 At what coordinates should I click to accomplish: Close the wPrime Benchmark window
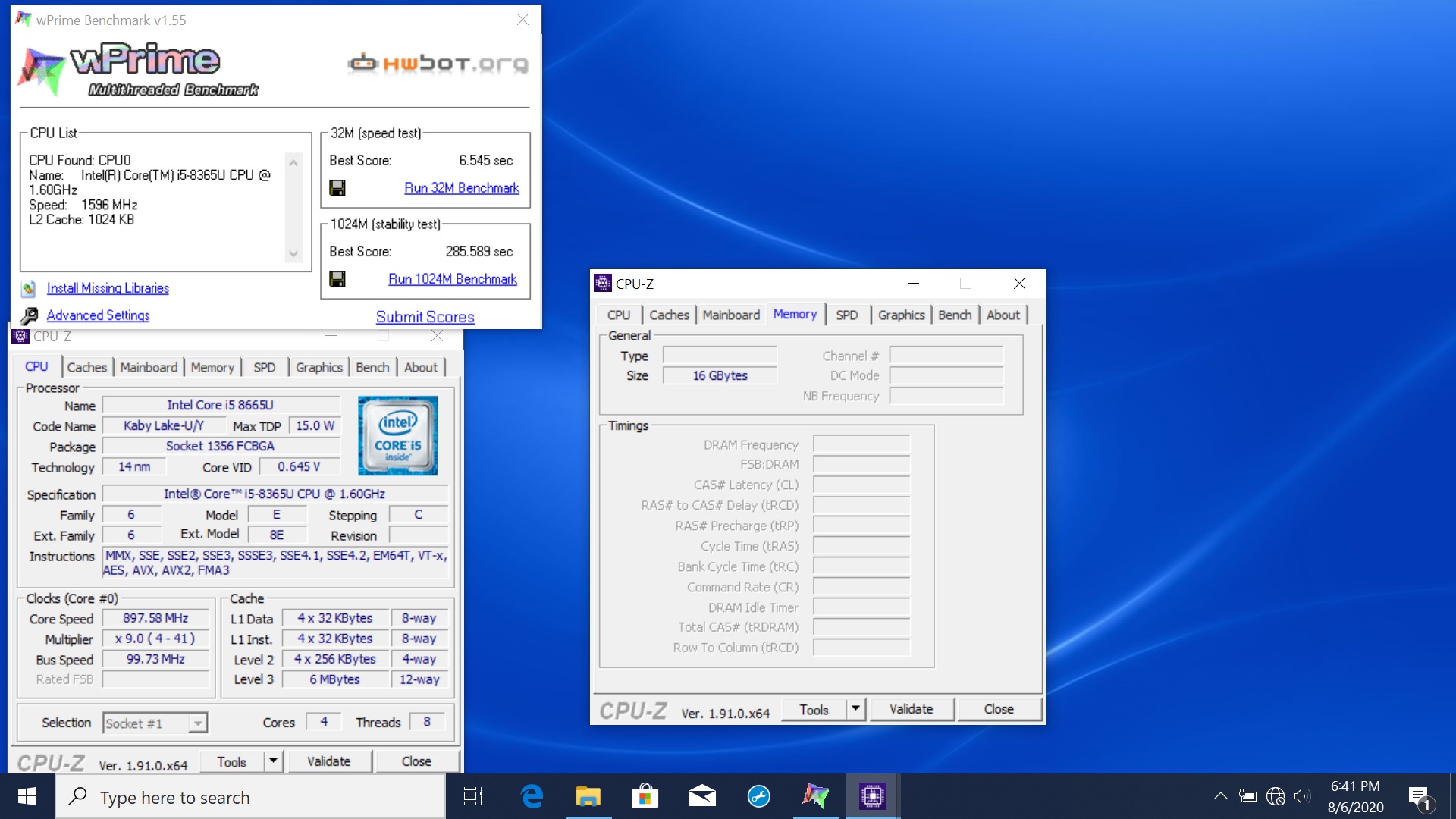pyautogui.click(x=522, y=20)
